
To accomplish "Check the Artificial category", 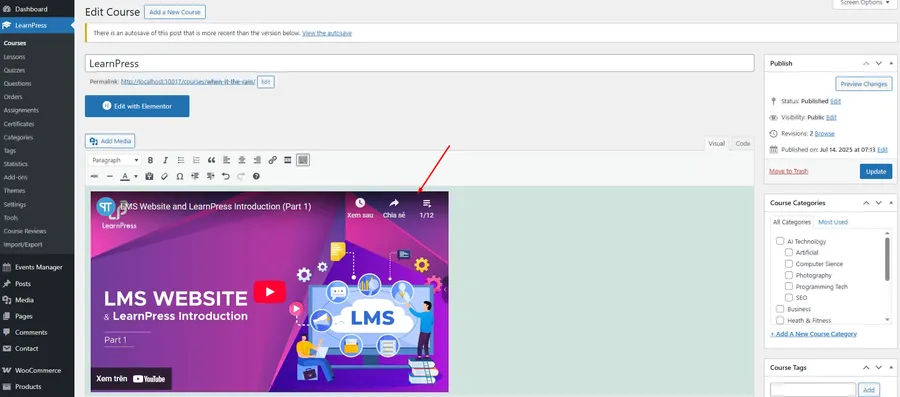I will 789,252.
